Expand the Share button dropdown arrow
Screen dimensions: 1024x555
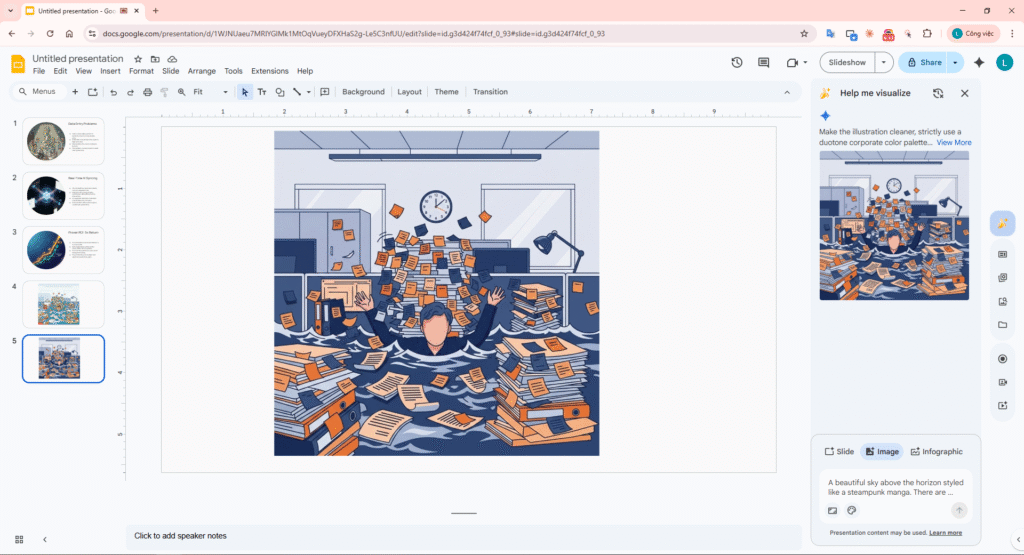[x=955, y=62]
